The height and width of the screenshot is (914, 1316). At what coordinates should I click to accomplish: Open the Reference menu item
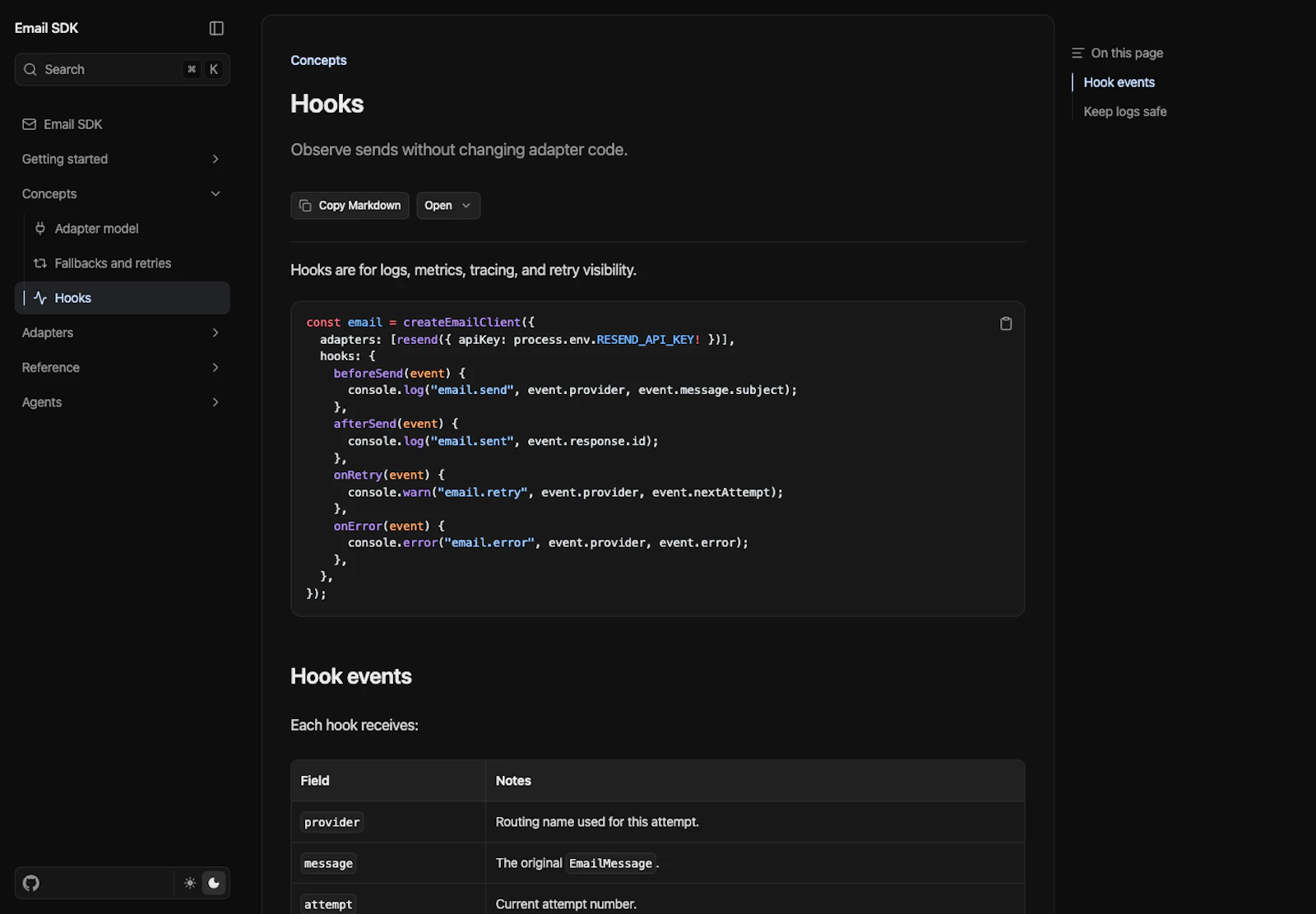pyautogui.click(x=122, y=367)
